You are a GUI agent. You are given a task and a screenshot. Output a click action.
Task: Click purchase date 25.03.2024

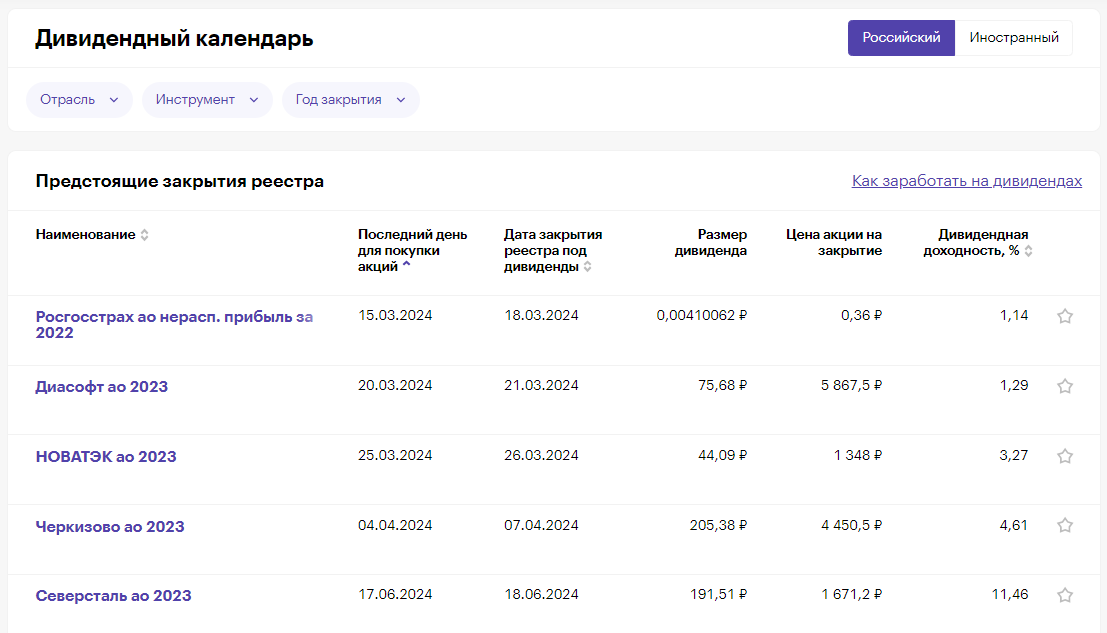395,455
